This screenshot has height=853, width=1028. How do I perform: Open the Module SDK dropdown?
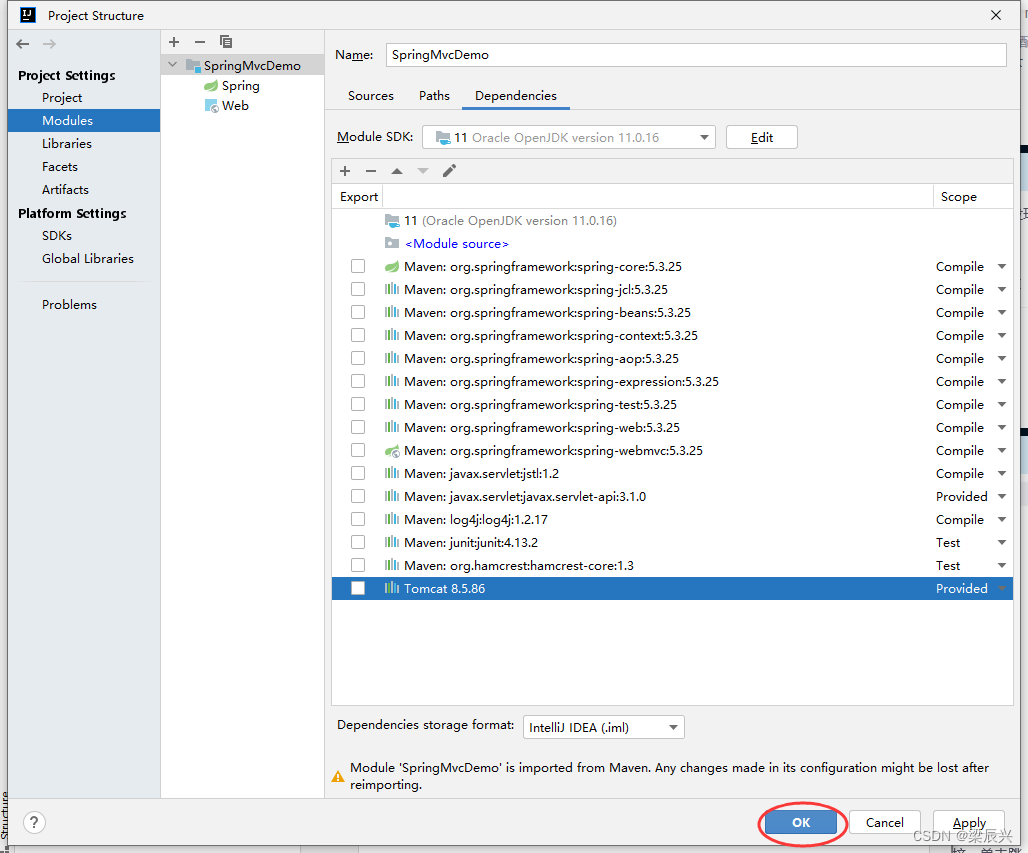(x=568, y=138)
